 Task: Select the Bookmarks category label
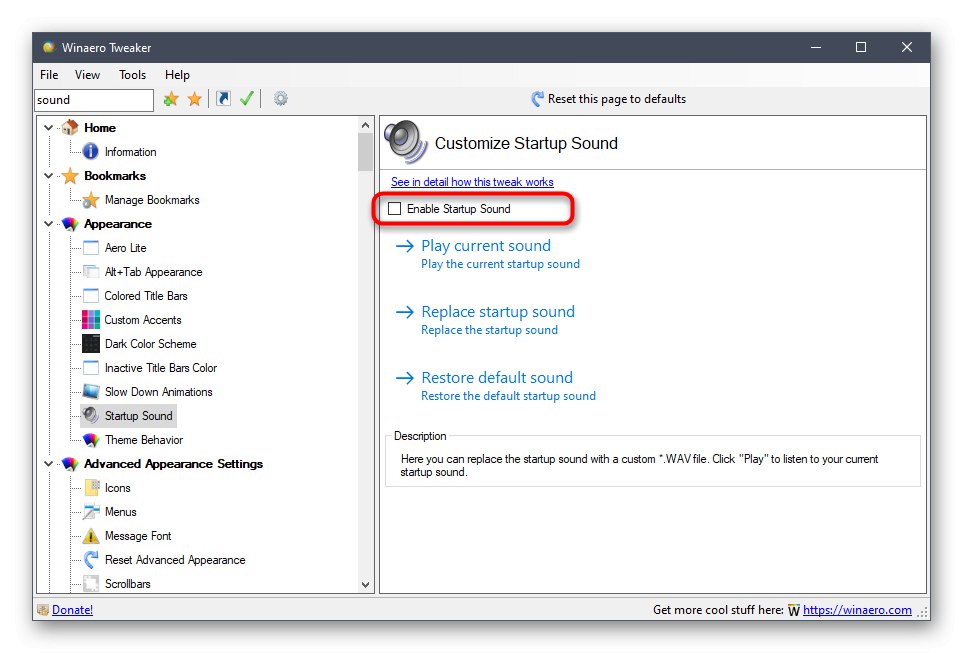pyautogui.click(x=115, y=176)
